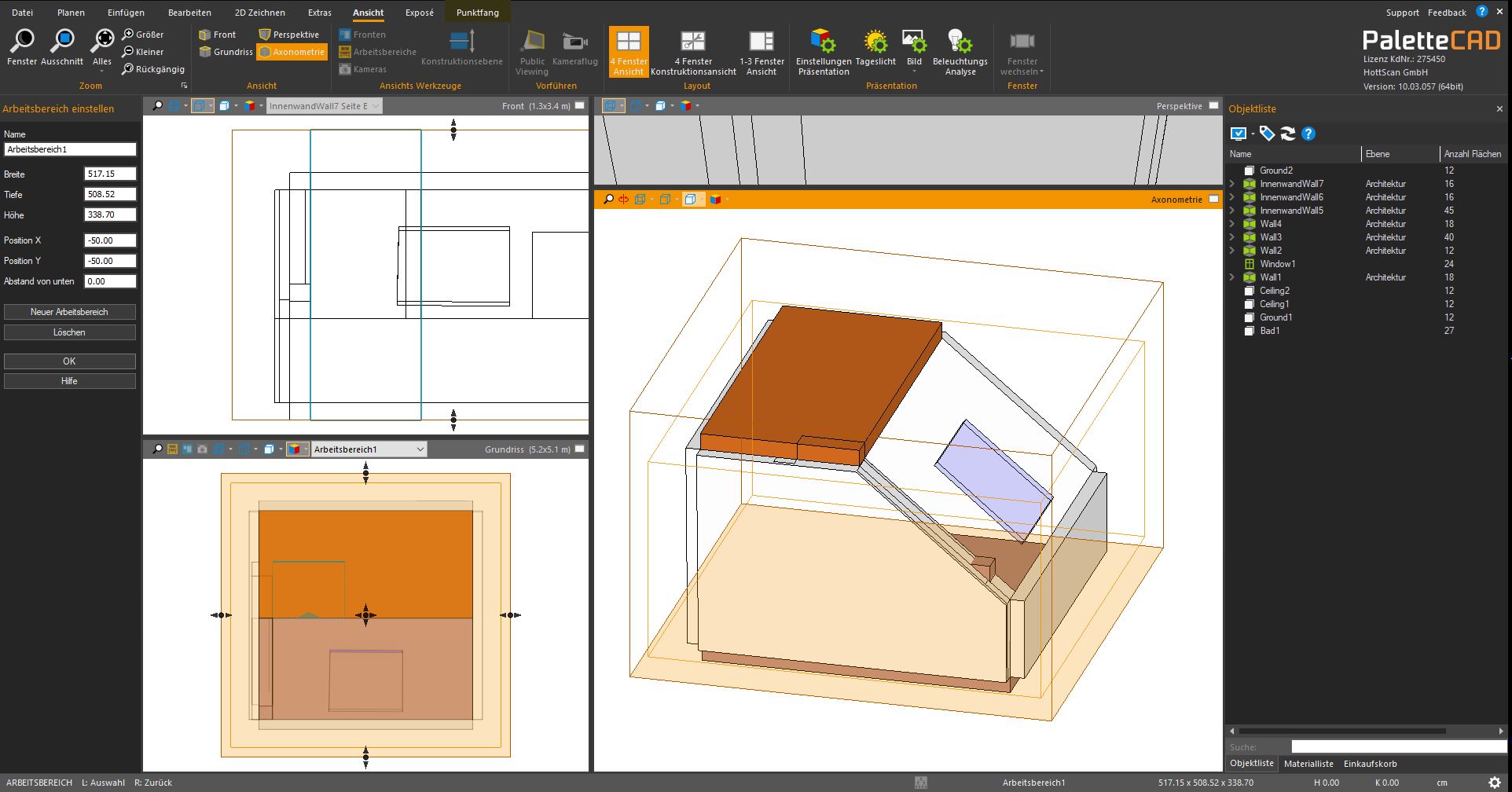Zoom to Alles in the ribbon
The height and width of the screenshot is (792, 1512).
point(102,42)
